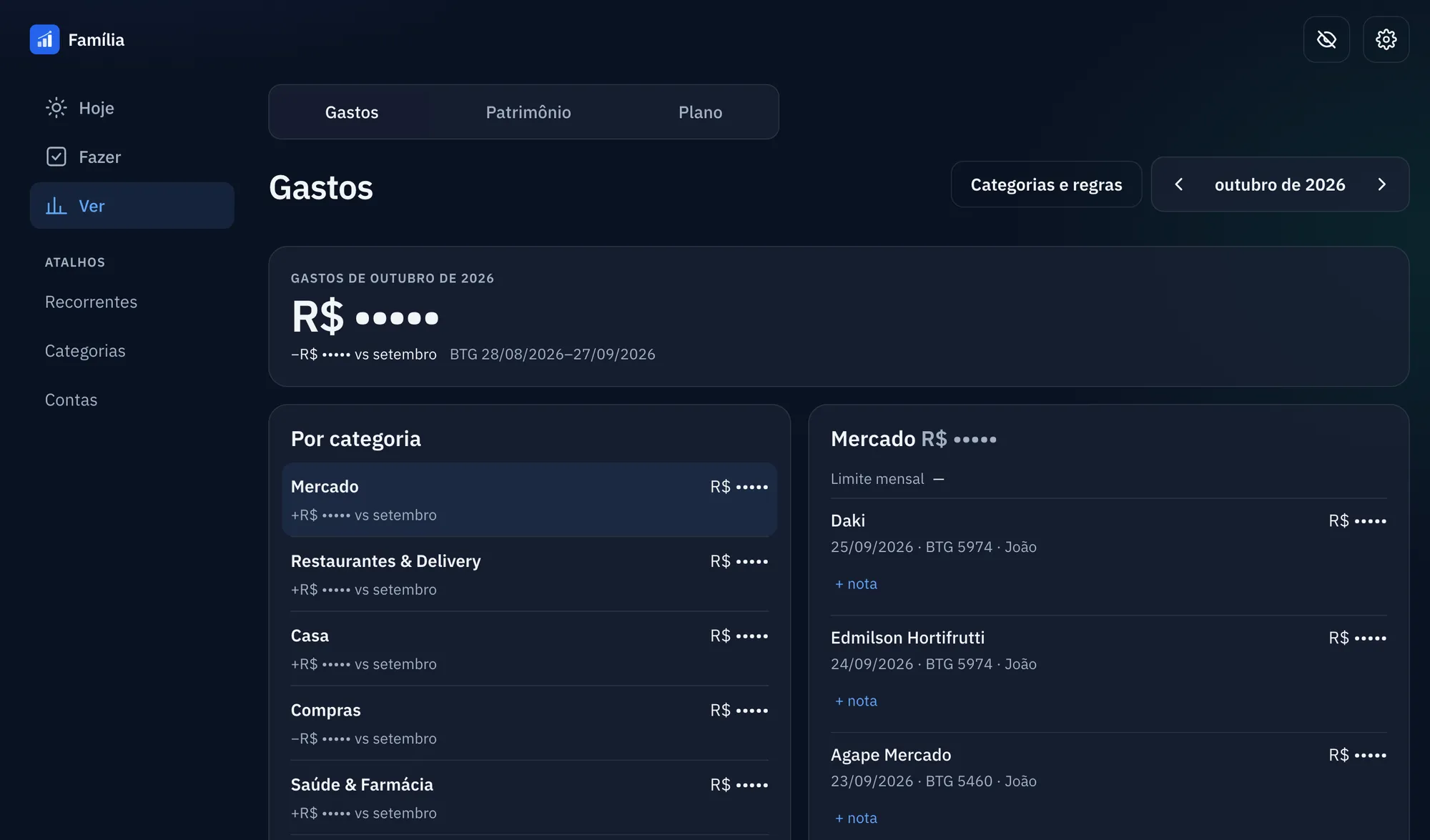
Task: Select the Saúde & Farmácia category
Action: point(529,797)
